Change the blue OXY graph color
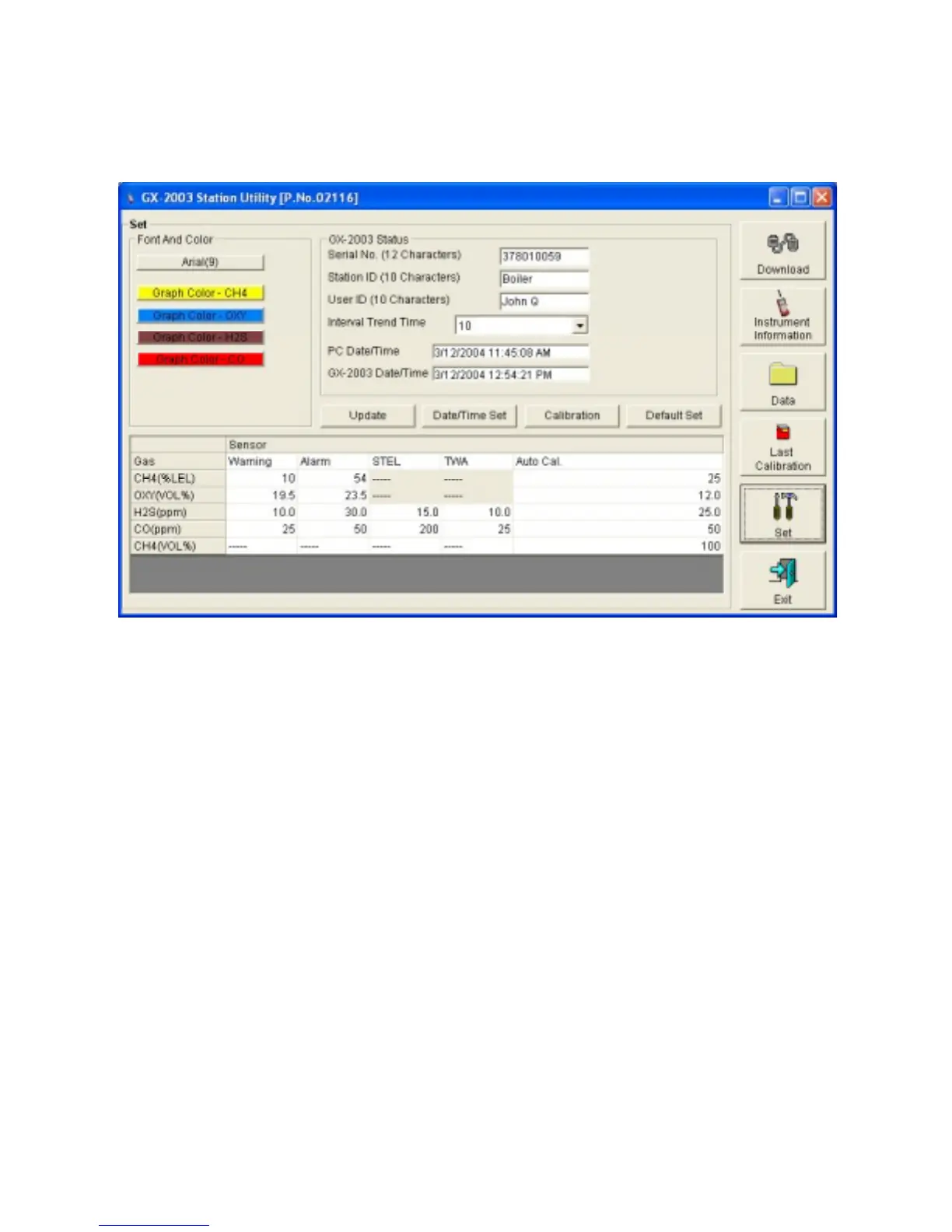Viewport: 952px width, 1232px height. click(201, 316)
